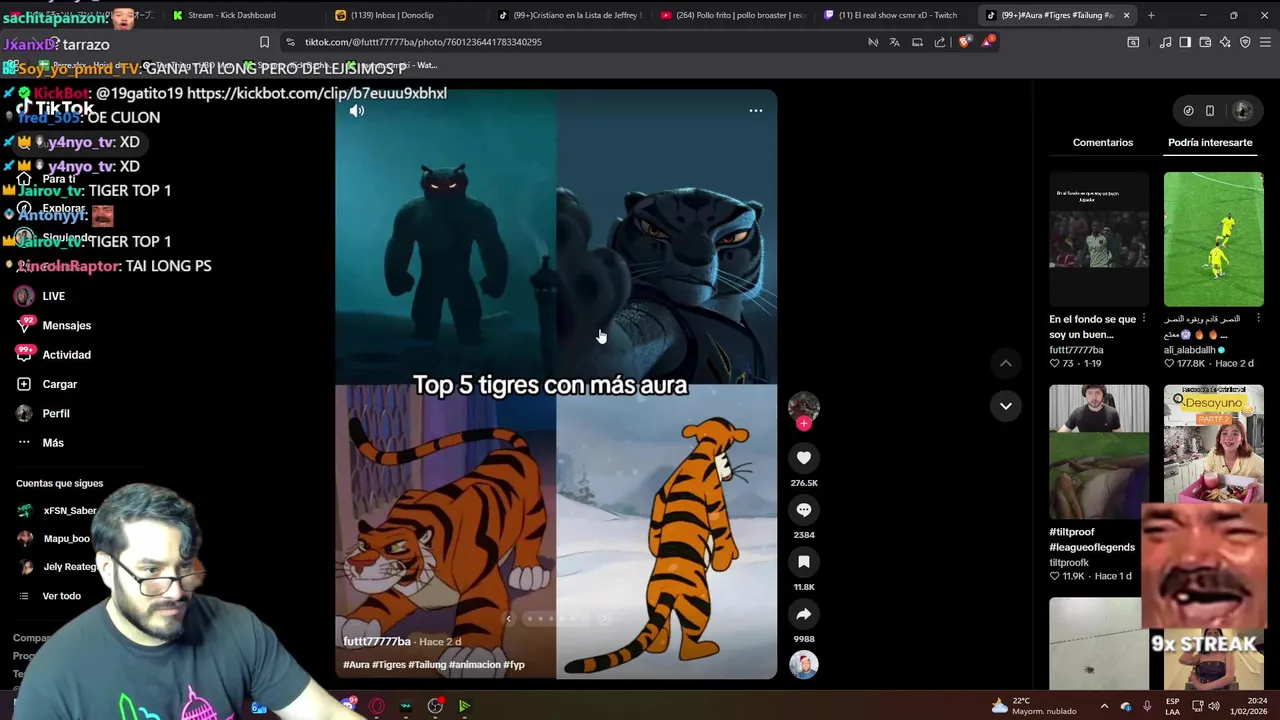1280x720 pixels.
Task: Open the profile avatar menu top right
Action: click(x=1243, y=111)
